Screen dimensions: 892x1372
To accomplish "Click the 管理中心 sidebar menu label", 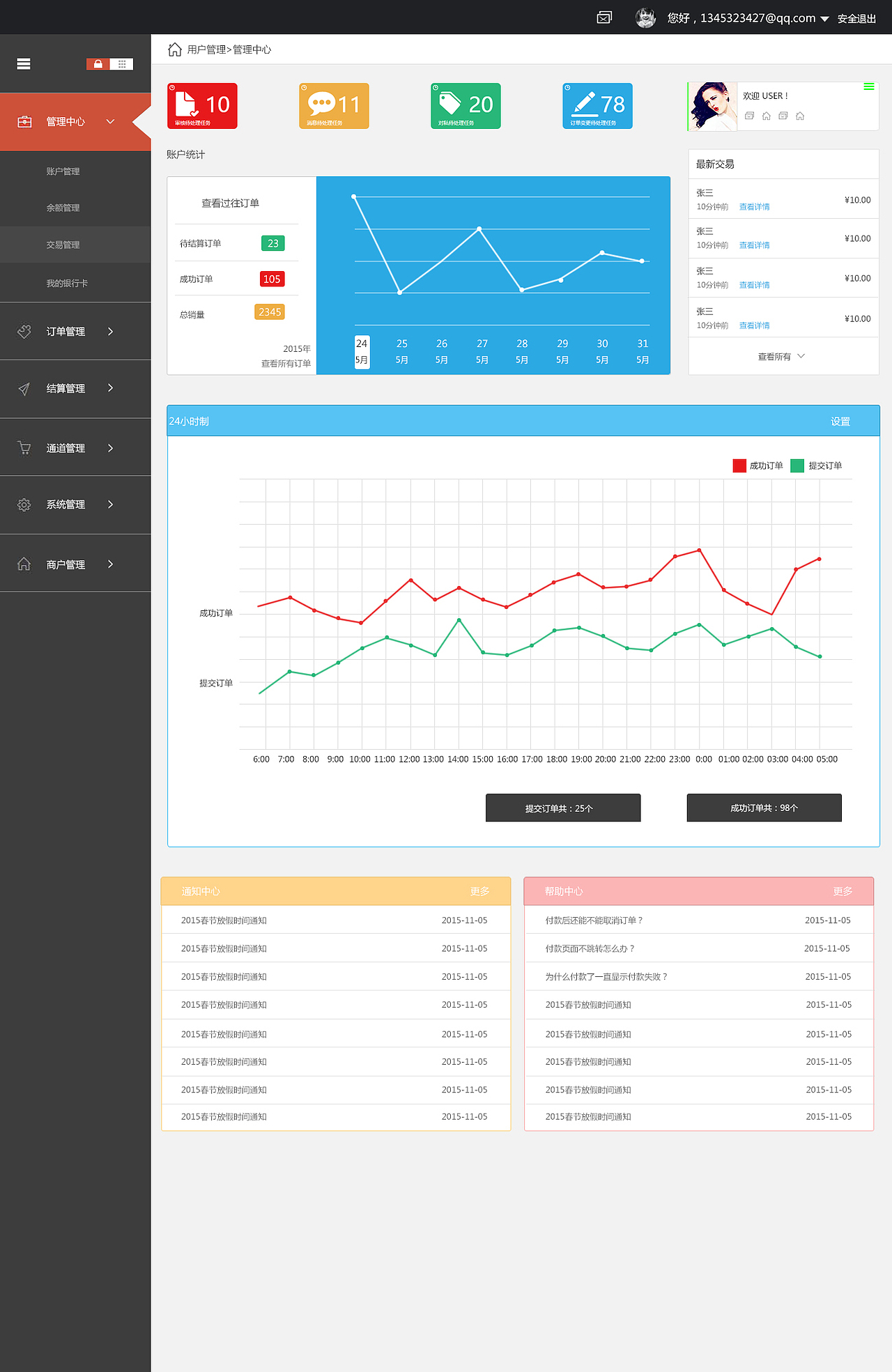I will coord(66,122).
